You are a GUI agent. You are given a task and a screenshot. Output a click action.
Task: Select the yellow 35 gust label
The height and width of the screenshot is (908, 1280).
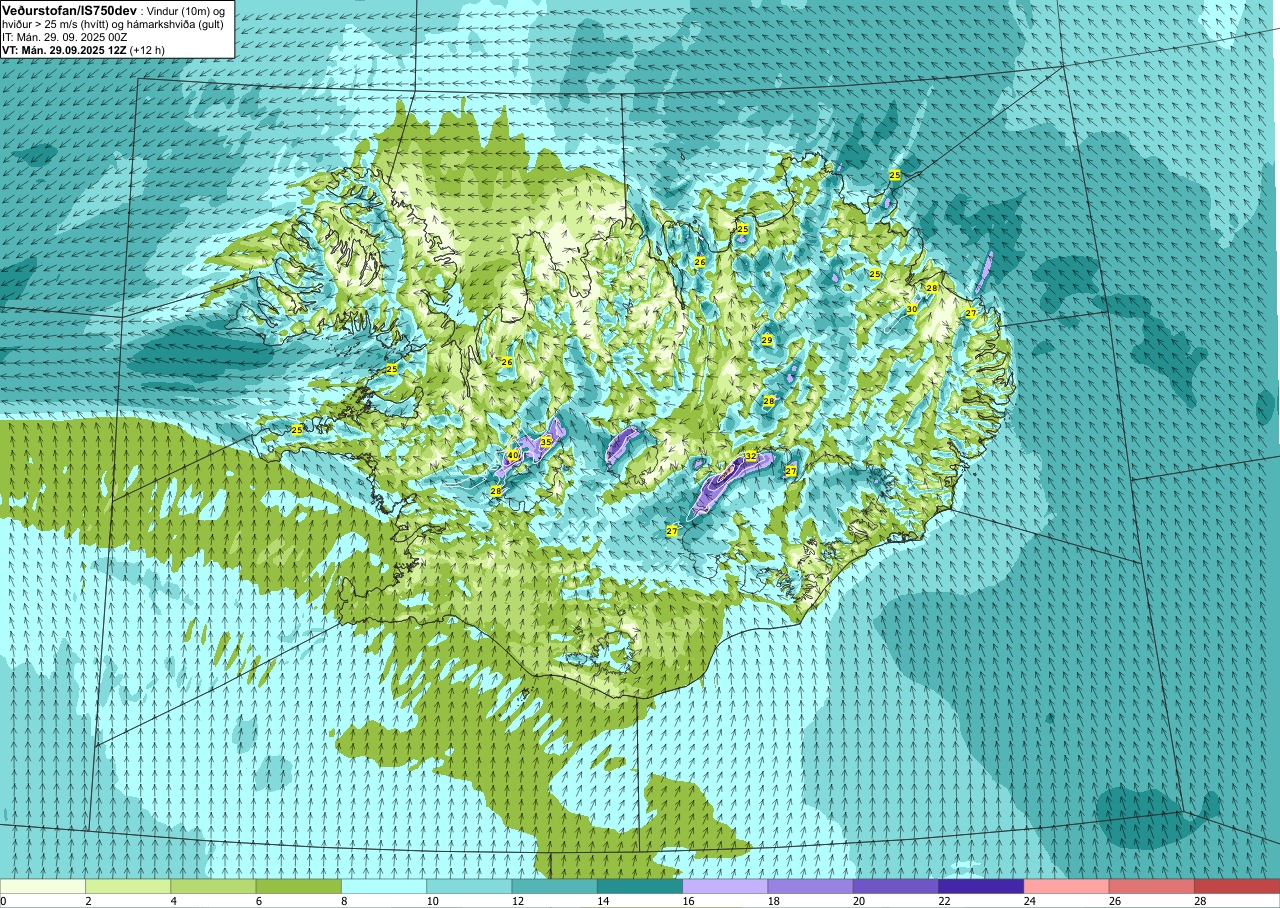[x=546, y=441]
